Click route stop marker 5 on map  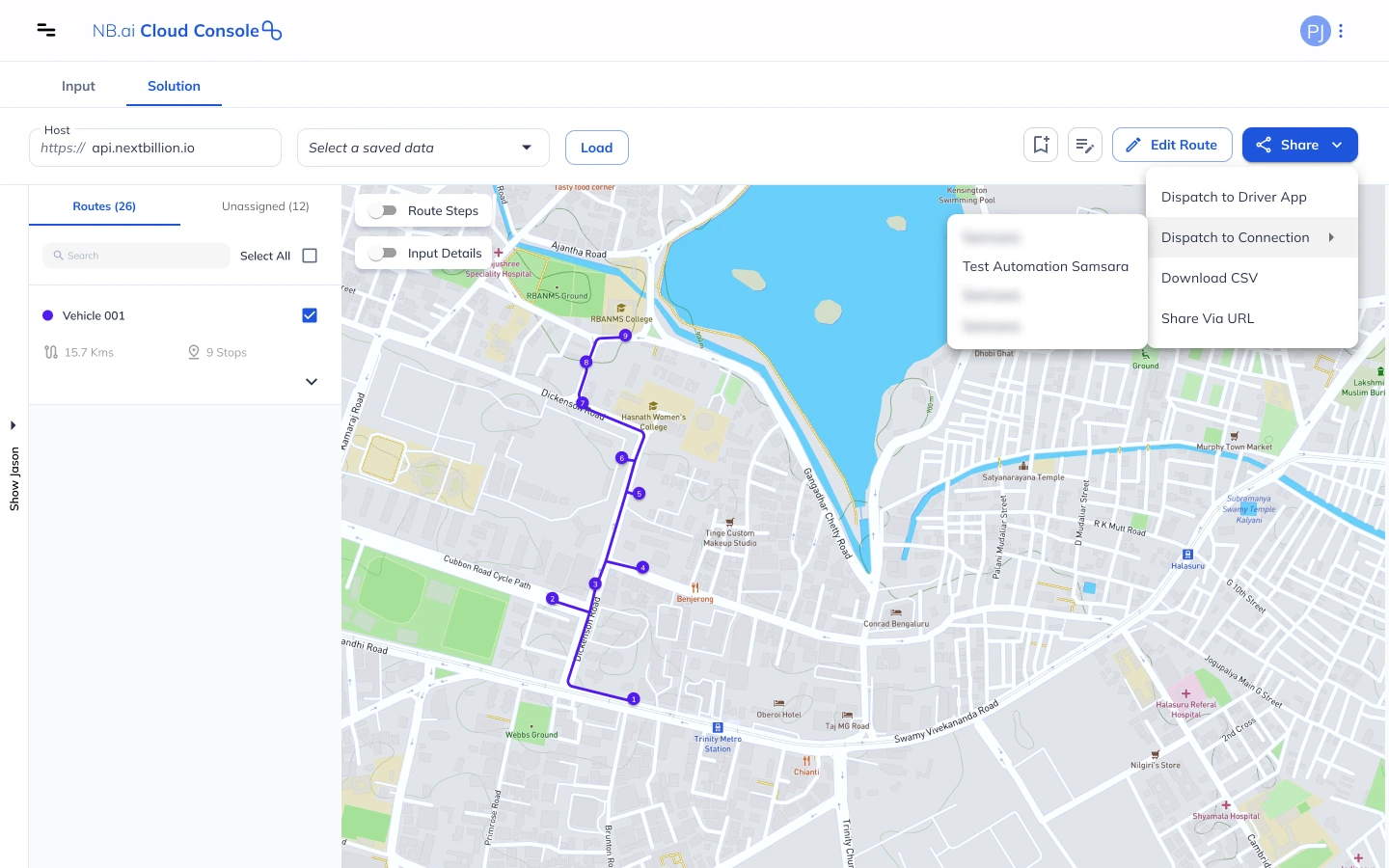point(639,494)
